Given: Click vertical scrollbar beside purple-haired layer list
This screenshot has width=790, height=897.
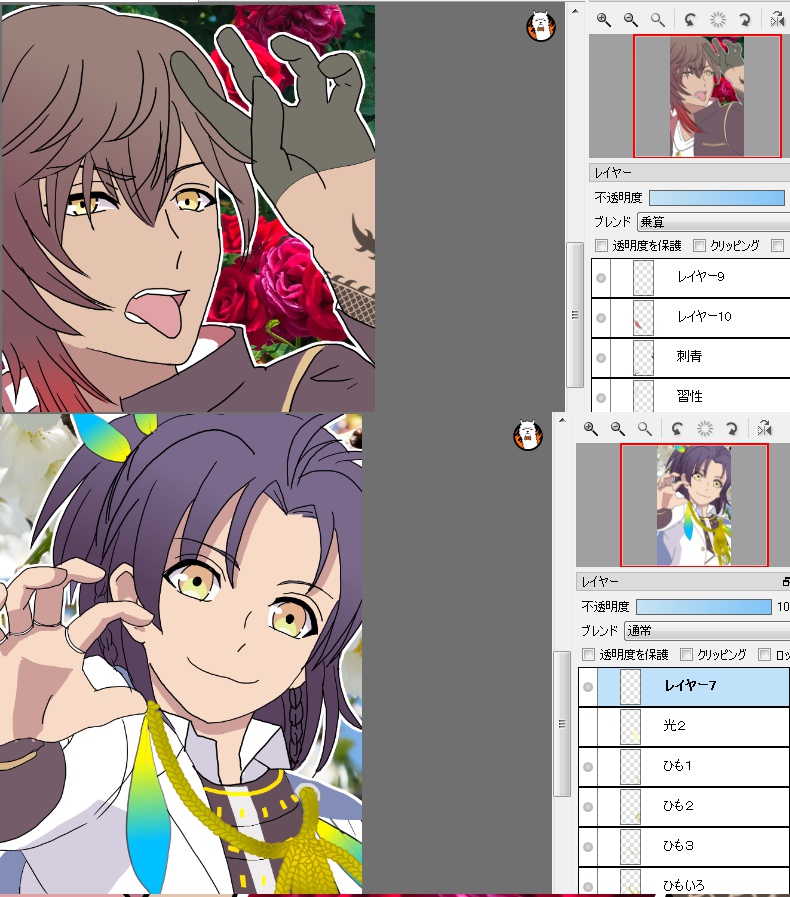Looking at the screenshot, I should (x=562, y=723).
